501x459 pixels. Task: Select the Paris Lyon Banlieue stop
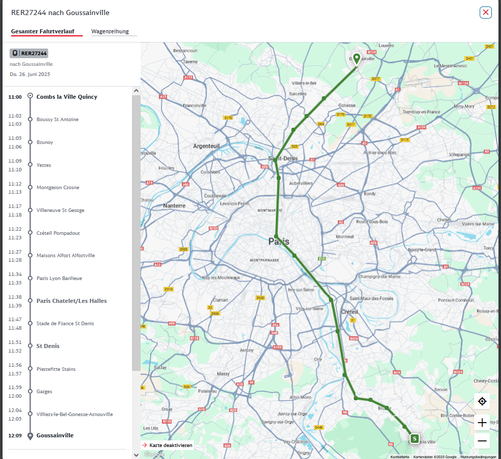59,278
